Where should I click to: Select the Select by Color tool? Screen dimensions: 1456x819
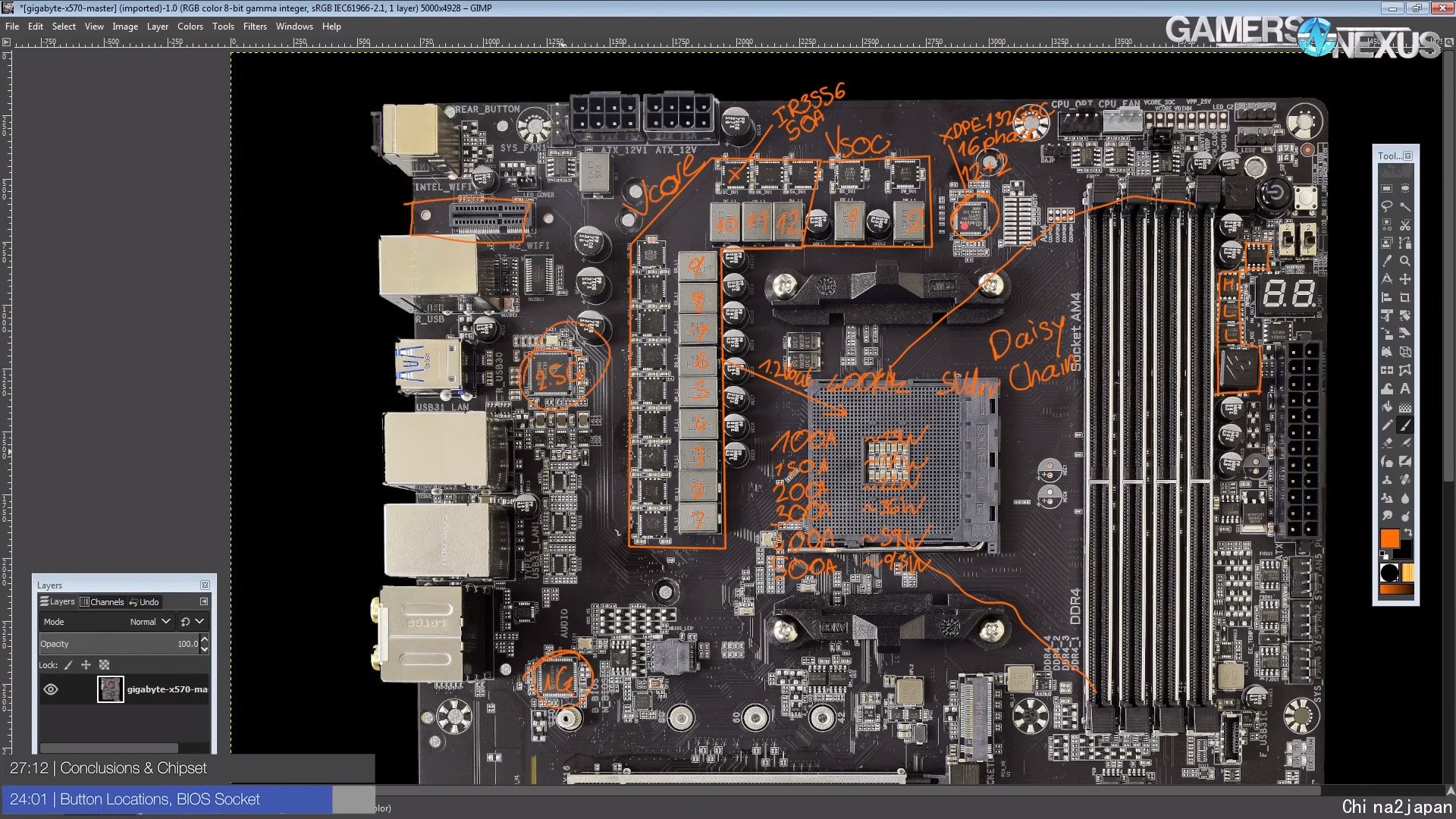click(x=1387, y=224)
